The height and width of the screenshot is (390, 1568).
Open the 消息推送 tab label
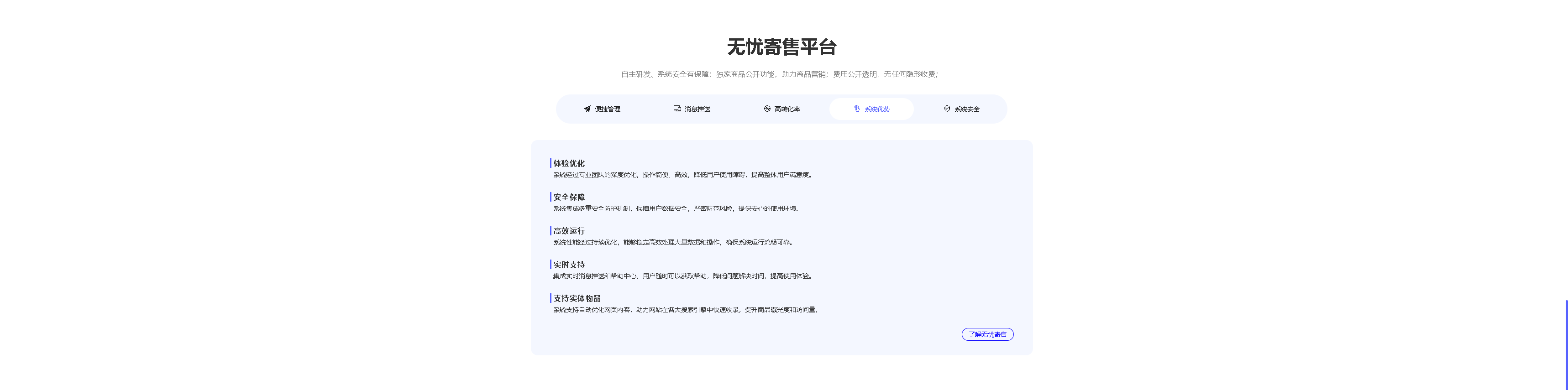pos(697,109)
